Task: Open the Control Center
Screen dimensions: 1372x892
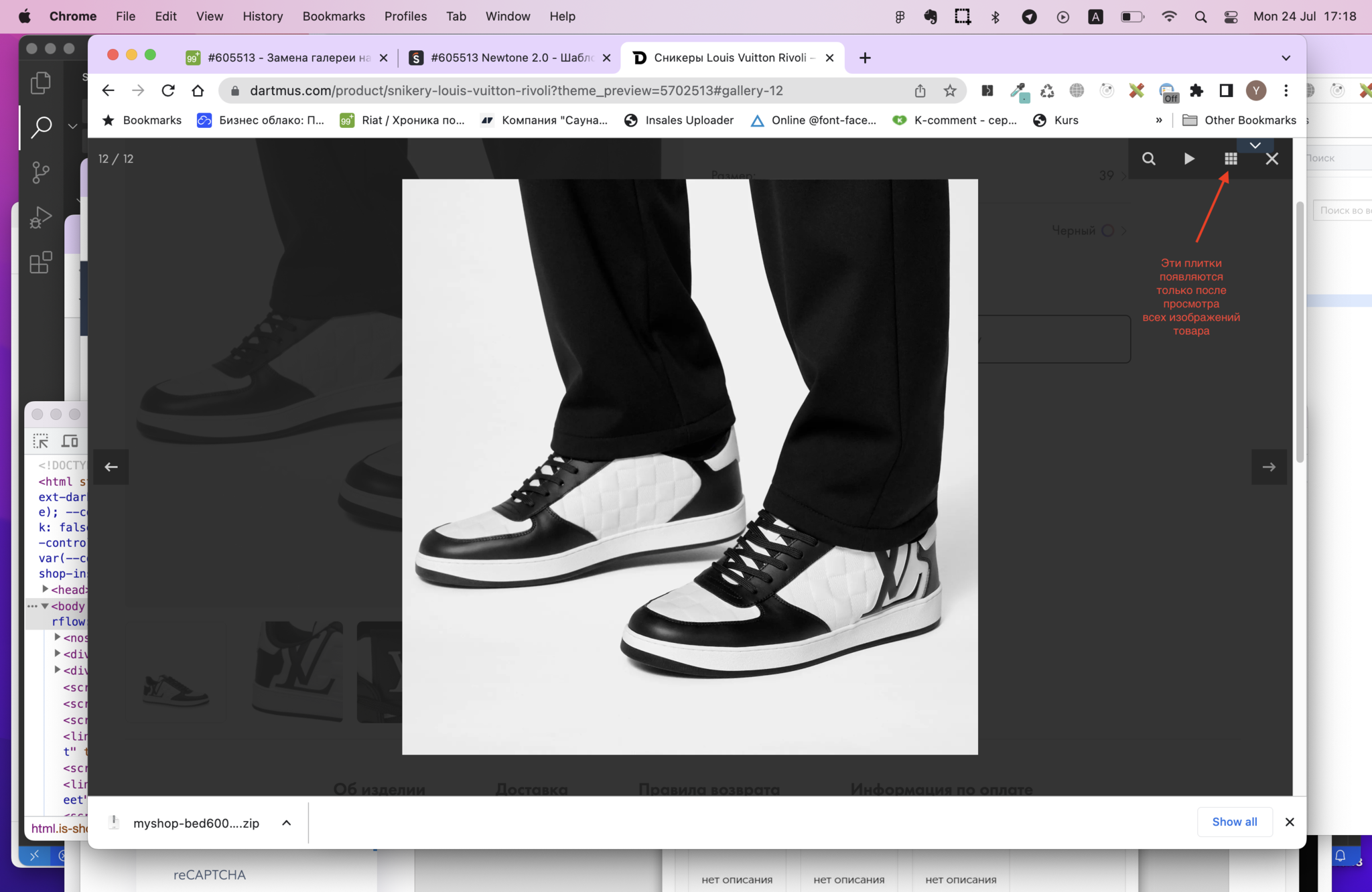Action: (1231, 17)
